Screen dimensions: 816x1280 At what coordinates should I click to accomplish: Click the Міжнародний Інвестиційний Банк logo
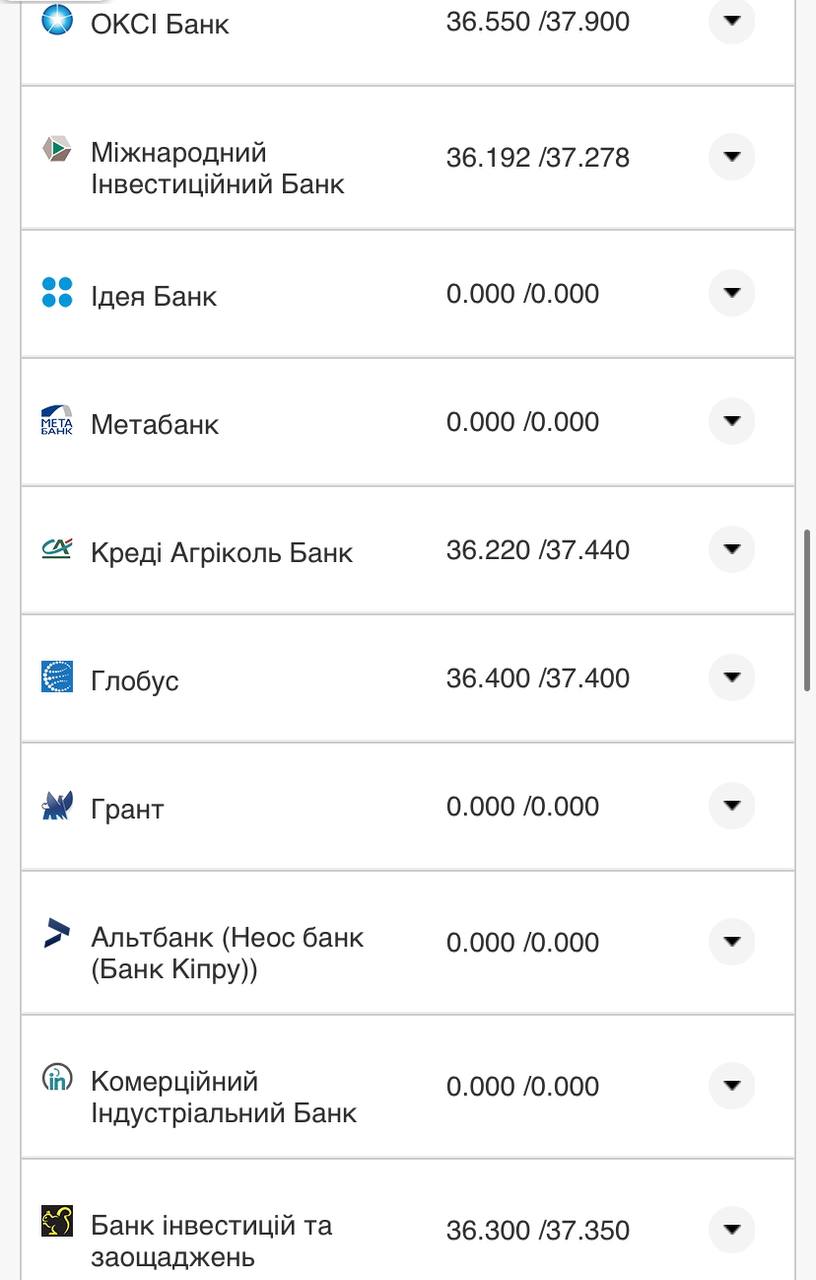tap(57, 150)
